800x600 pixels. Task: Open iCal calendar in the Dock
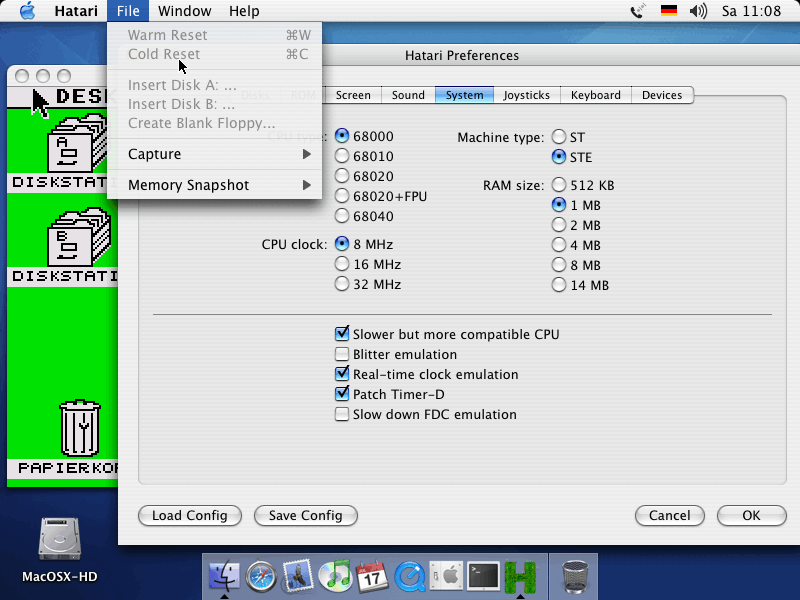pyautogui.click(x=372, y=577)
